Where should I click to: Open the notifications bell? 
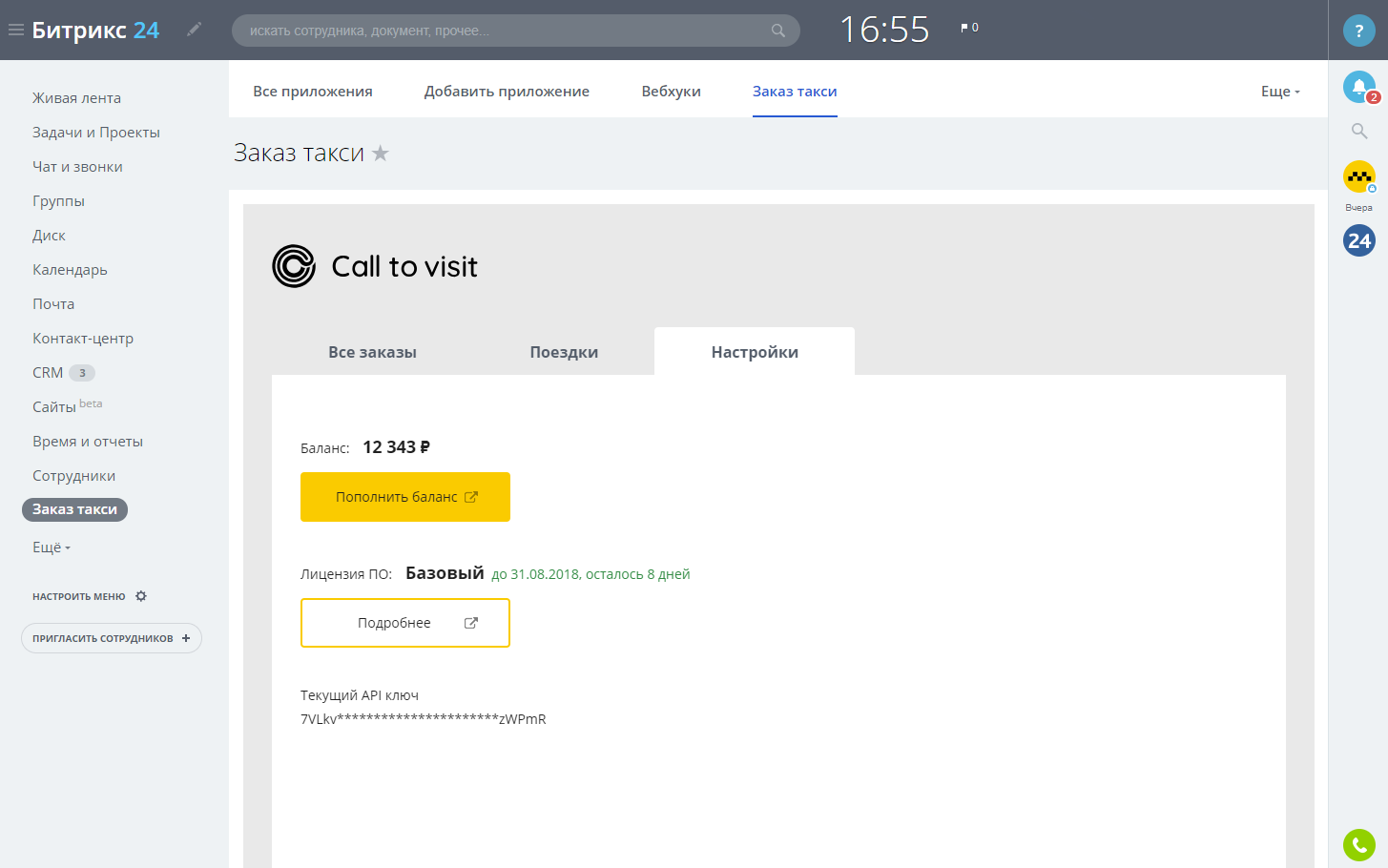pos(1358,87)
